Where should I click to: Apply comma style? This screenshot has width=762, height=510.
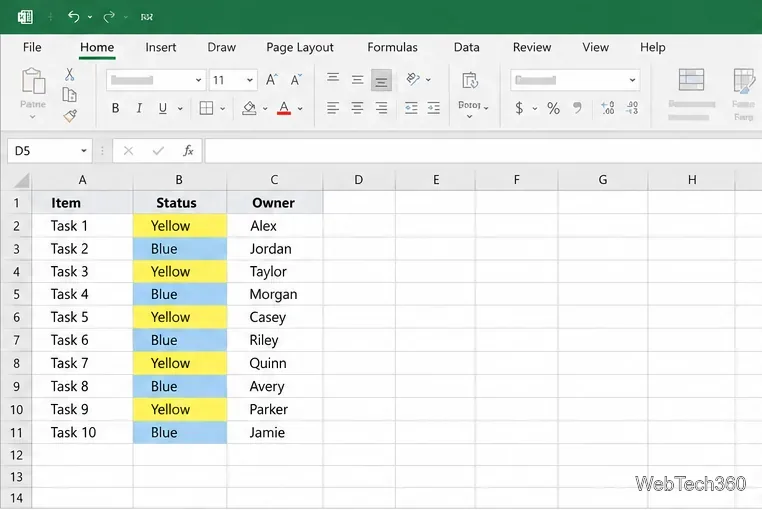pyautogui.click(x=577, y=107)
